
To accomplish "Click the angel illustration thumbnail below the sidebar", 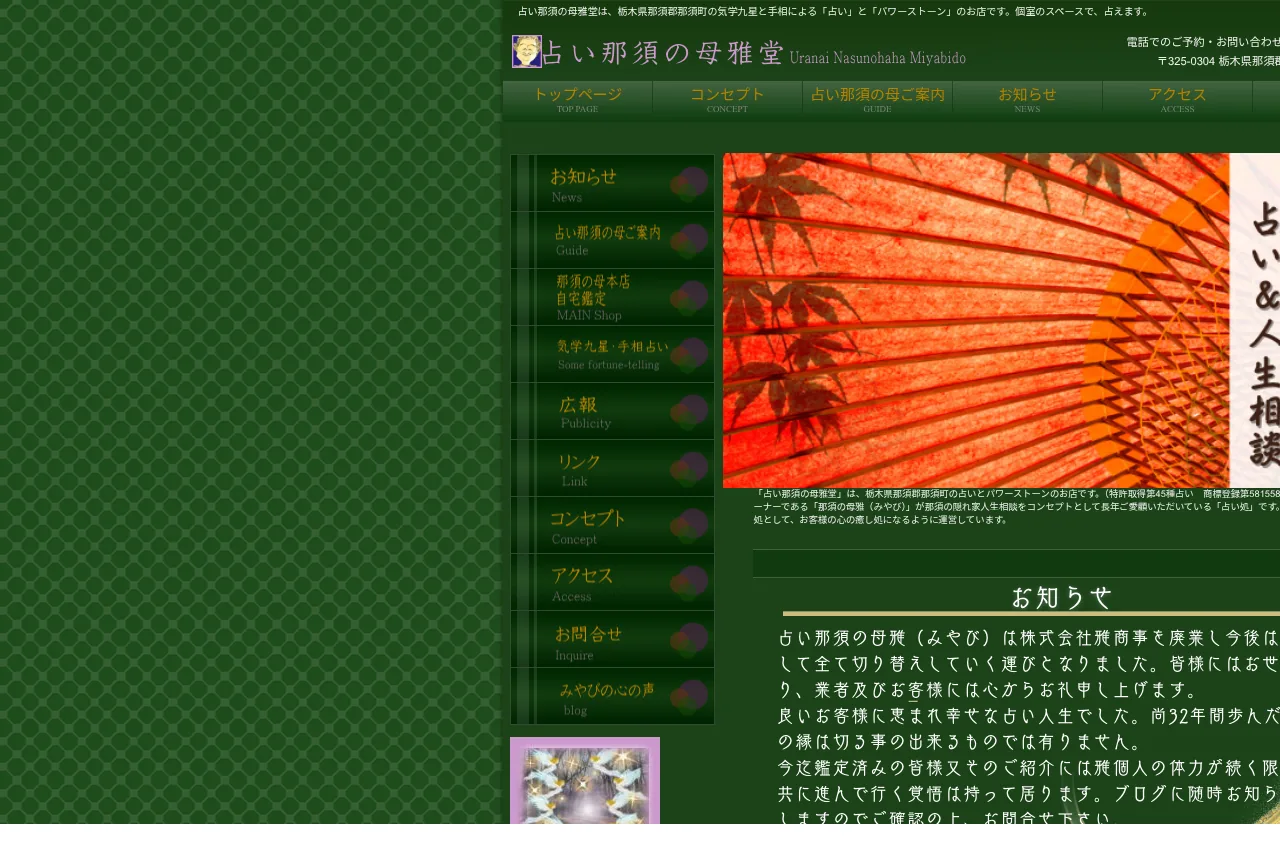I will click(585, 781).
